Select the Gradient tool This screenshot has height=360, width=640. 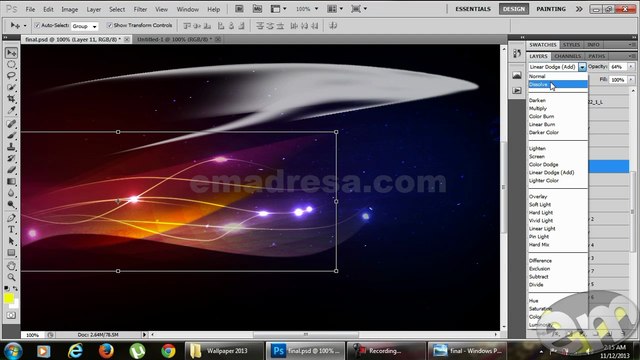(x=11, y=181)
